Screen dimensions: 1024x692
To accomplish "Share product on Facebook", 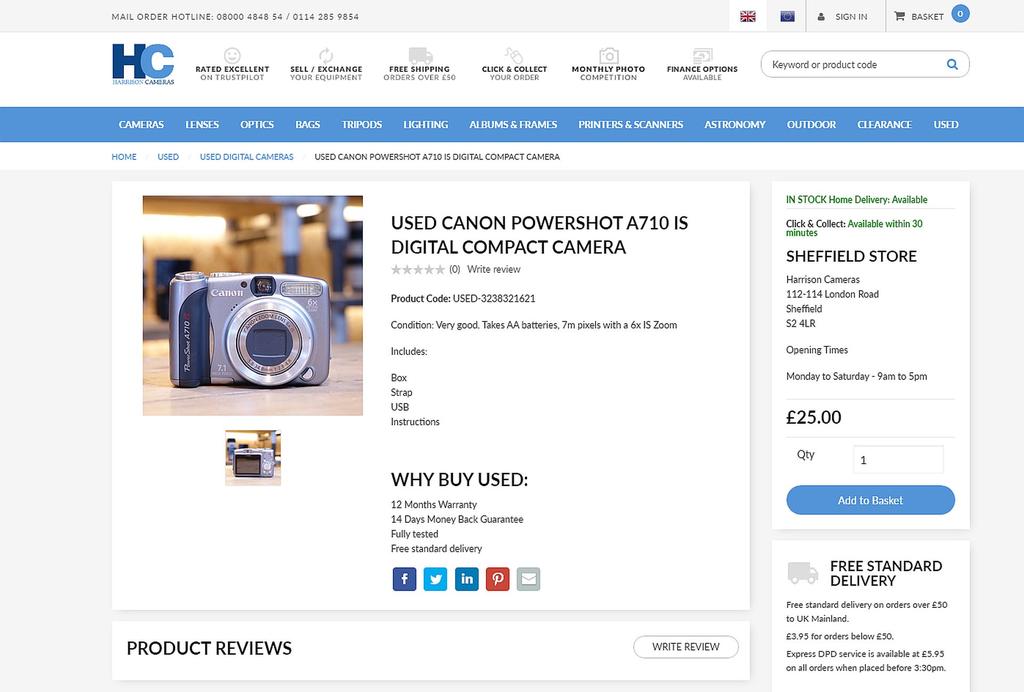I will click(x=404, y=579).
